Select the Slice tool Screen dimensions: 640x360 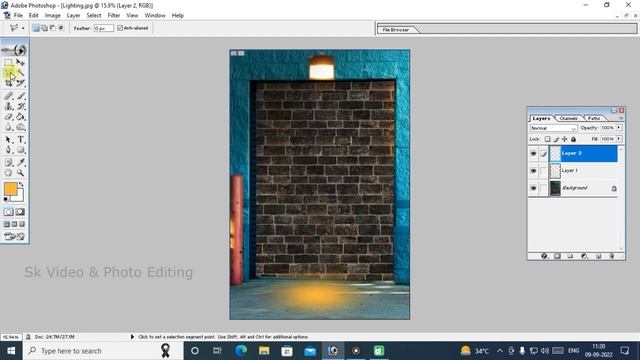pyautogui.click(x=20, y=83)
